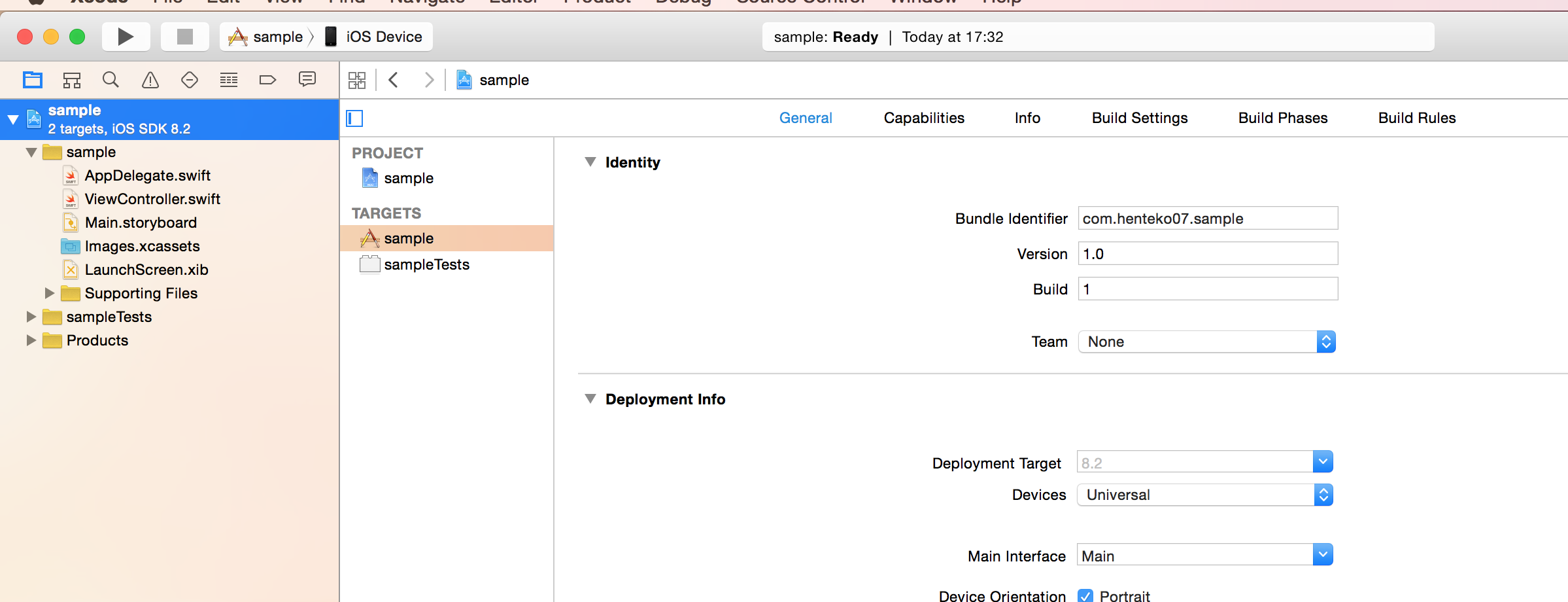Open the Capabilities tab

[x=924, y=118]
